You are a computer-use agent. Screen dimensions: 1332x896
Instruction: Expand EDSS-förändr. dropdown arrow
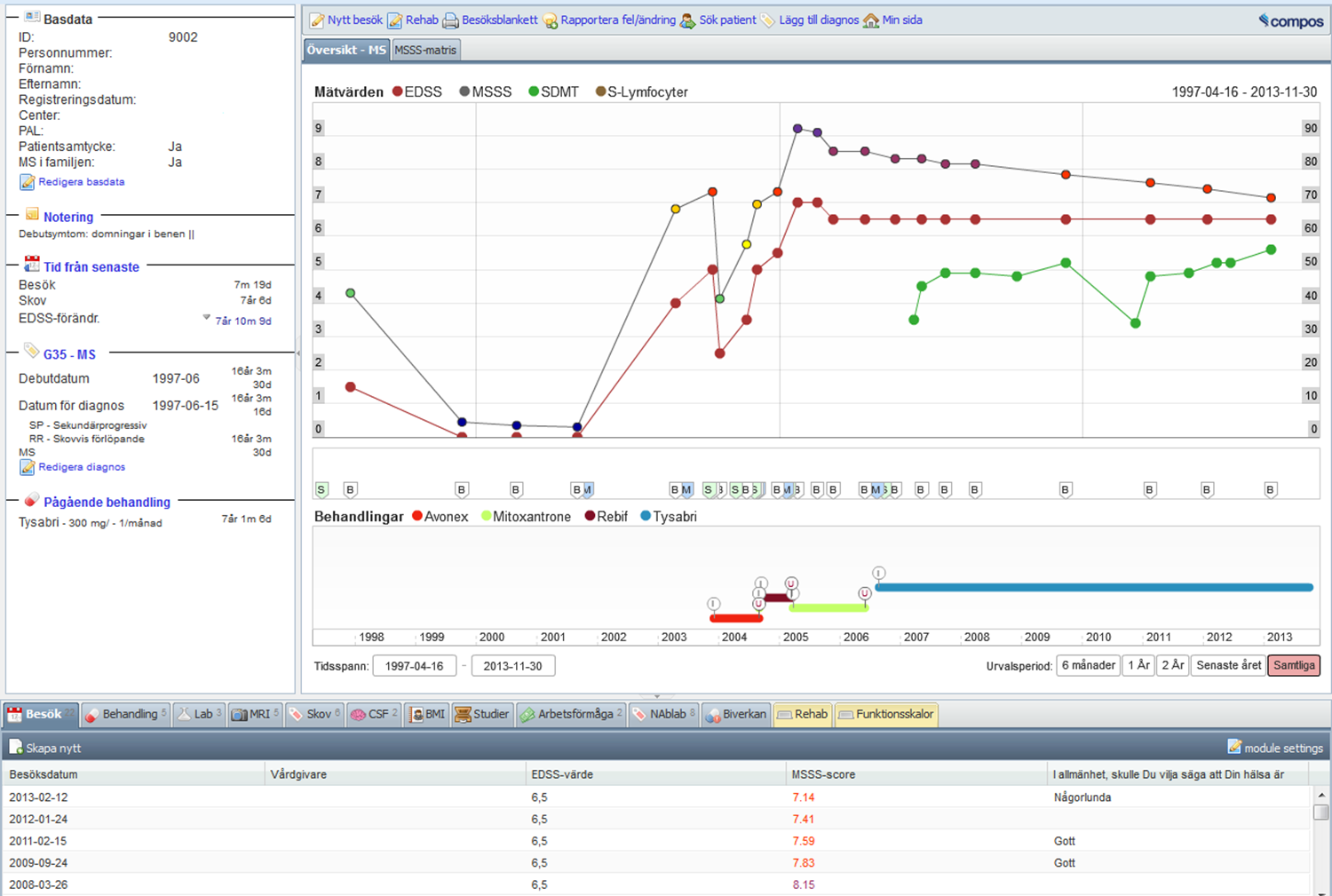coord(207,317)
